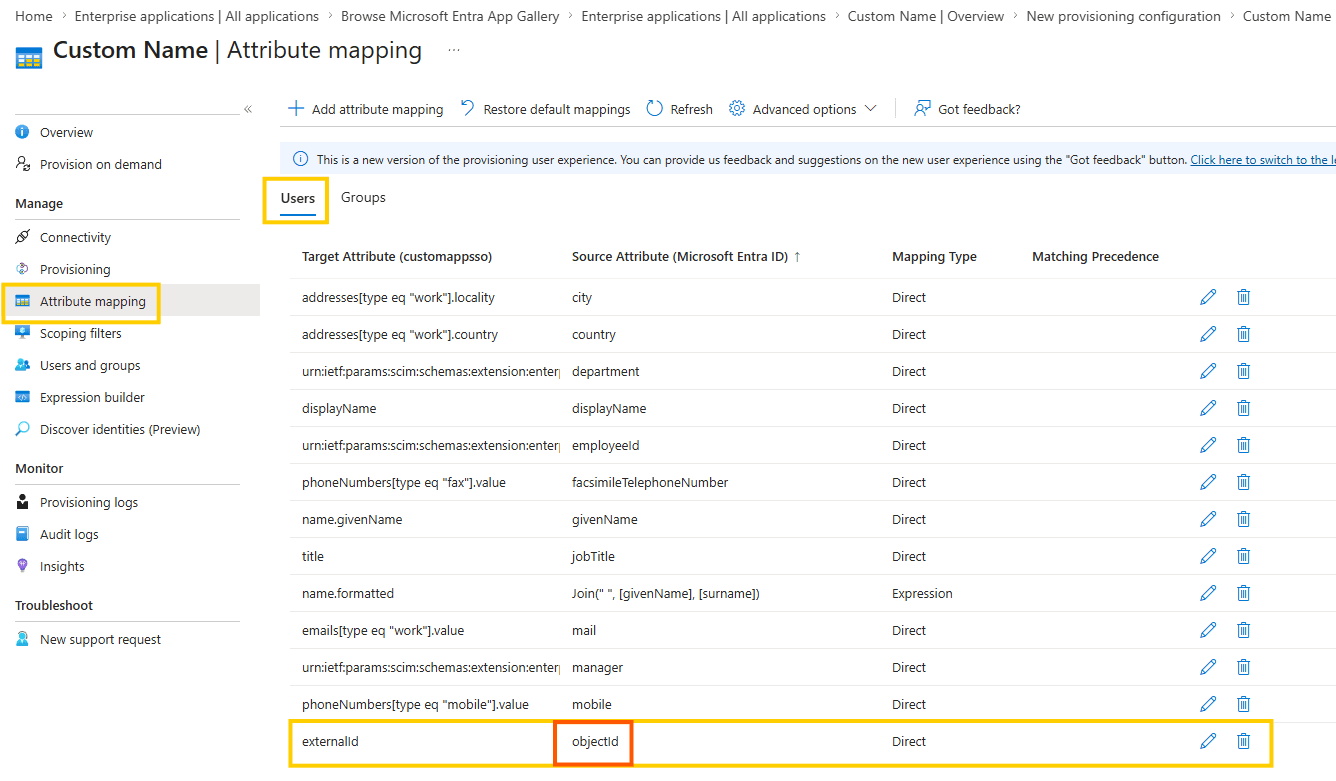The image size is (1336, 781).
Task: Click the Got feedback? button
Action: coord(968,109)
